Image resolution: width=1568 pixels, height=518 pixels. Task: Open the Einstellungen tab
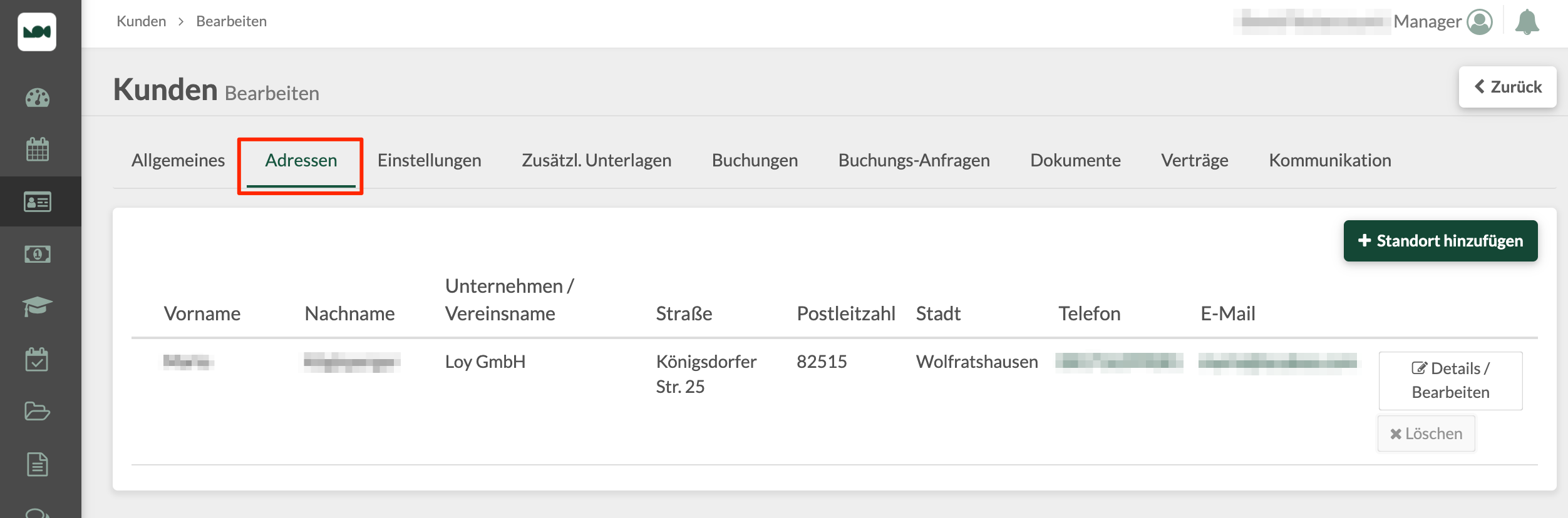point(429,160)
